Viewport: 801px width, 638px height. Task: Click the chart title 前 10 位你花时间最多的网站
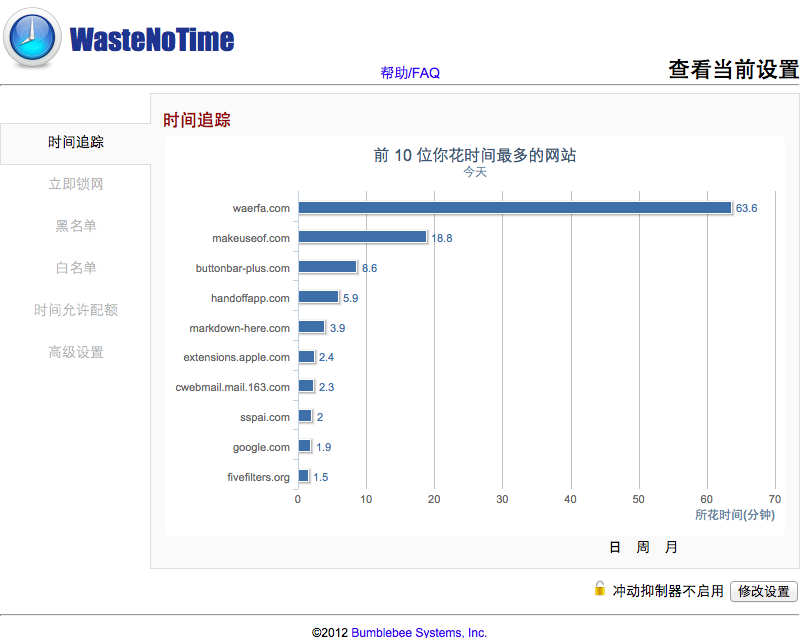tap(475, 155)
